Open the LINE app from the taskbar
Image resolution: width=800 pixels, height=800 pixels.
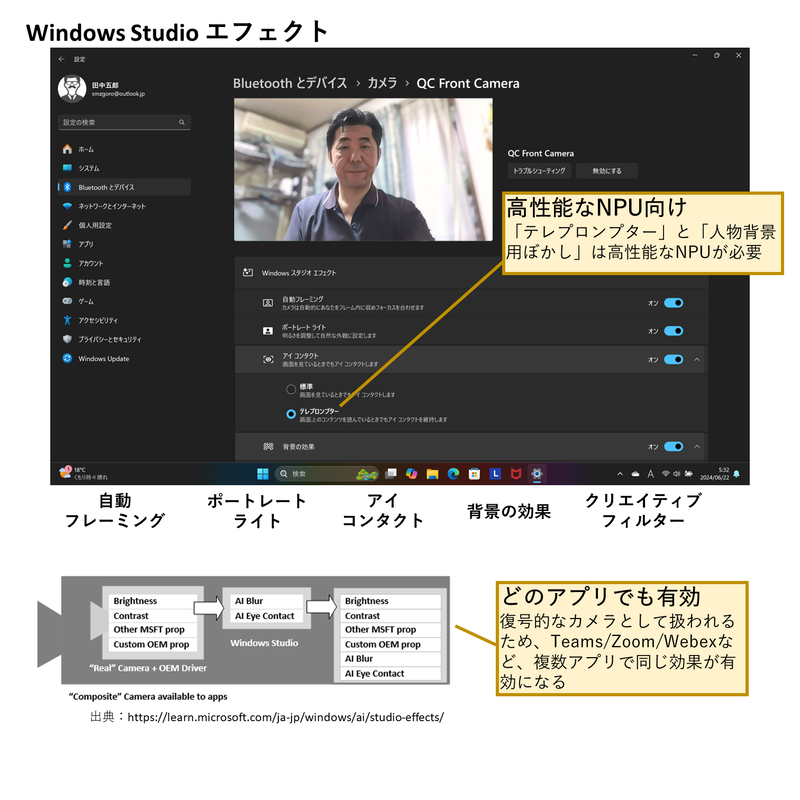[494, 473]
